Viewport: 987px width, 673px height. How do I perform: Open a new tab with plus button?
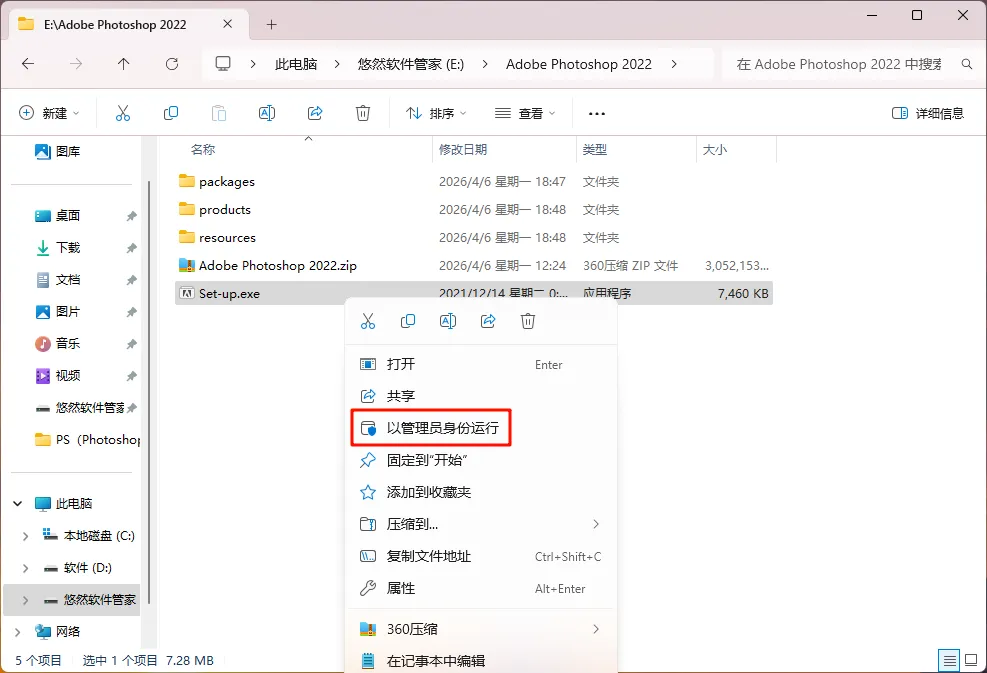271,25
